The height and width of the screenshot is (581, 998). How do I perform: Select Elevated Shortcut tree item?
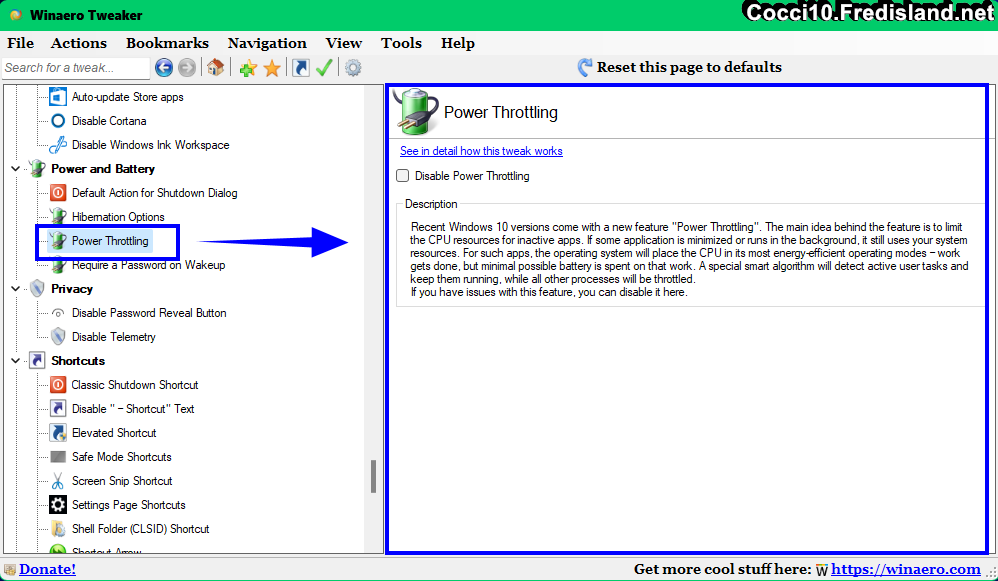coord(114,433)
